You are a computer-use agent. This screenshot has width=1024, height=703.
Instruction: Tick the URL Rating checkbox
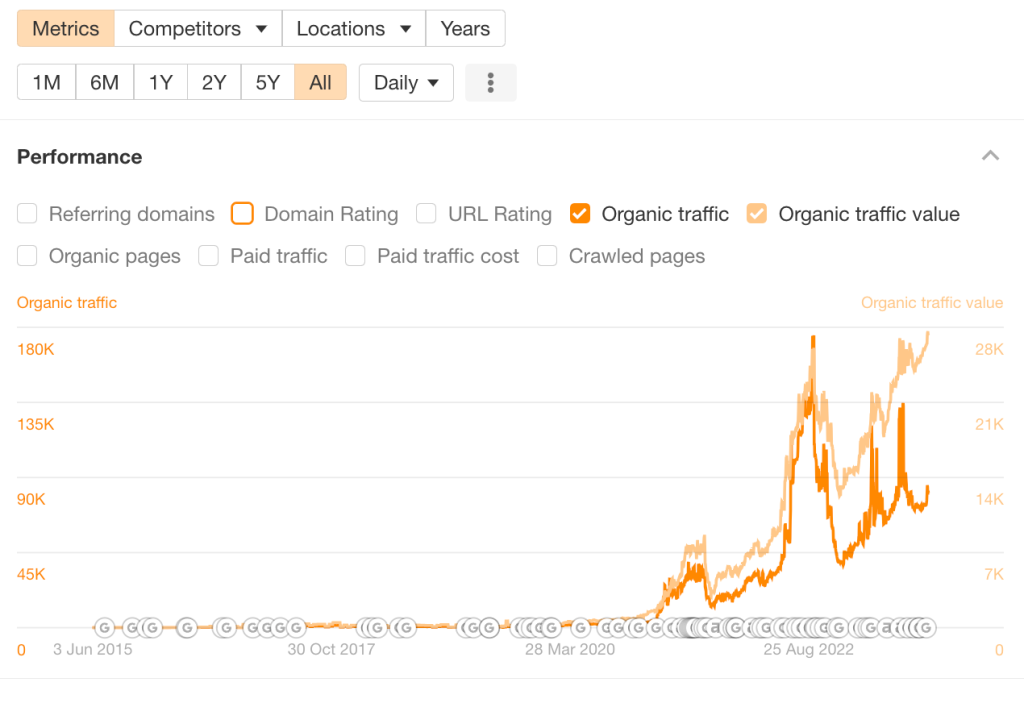click(x=426, y=213)
